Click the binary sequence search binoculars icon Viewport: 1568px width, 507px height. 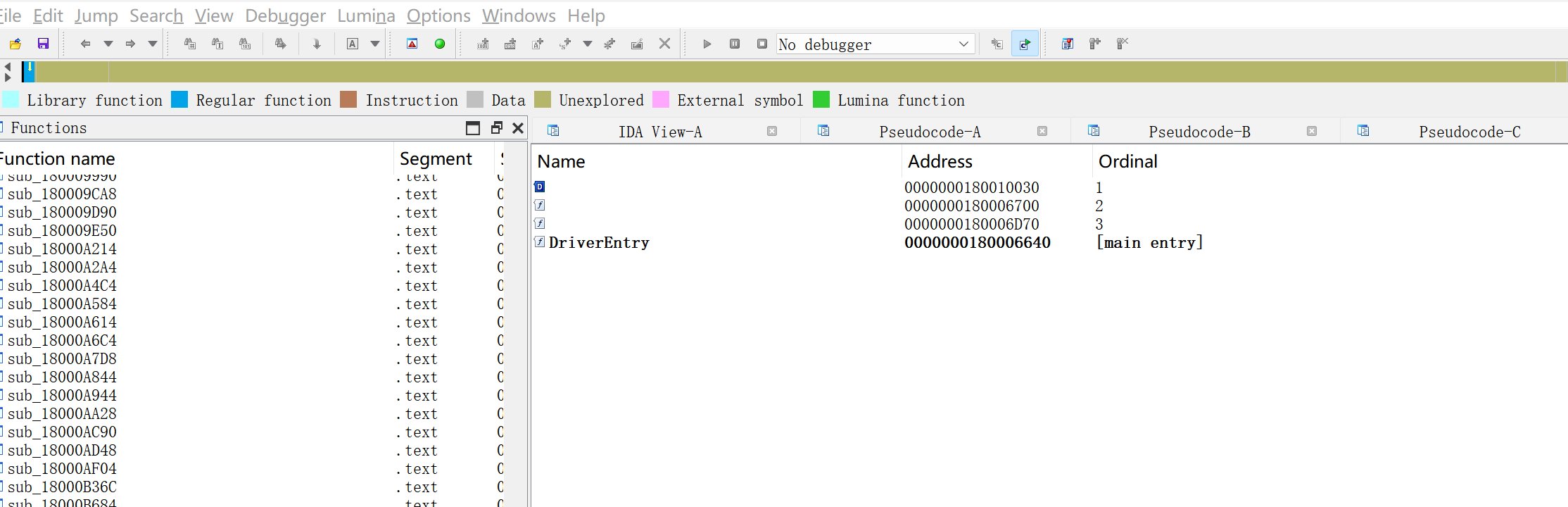pyautogui.click(x=245, y=44)
